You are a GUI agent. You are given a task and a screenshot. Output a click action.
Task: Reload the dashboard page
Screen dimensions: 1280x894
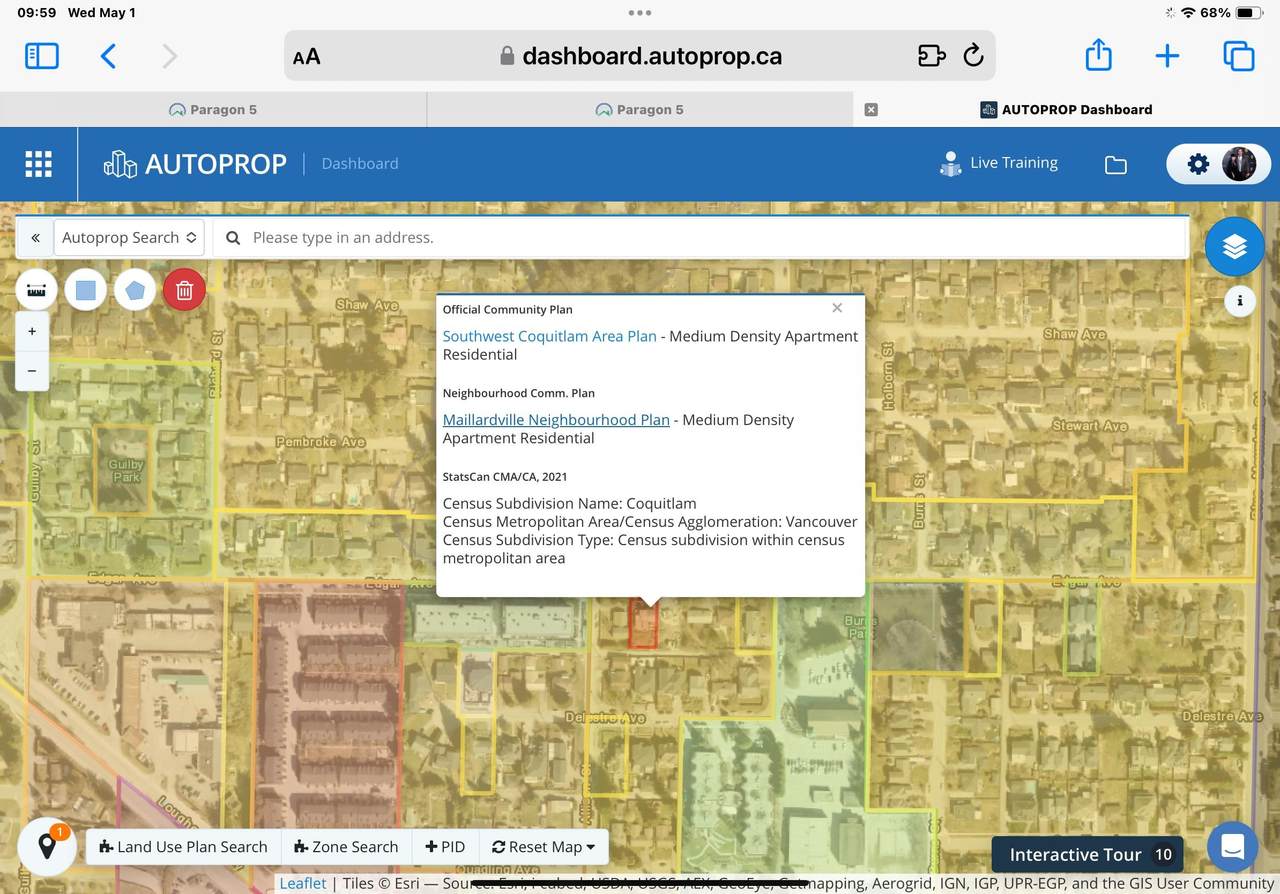pyautogui.click(x=973, y=56)
